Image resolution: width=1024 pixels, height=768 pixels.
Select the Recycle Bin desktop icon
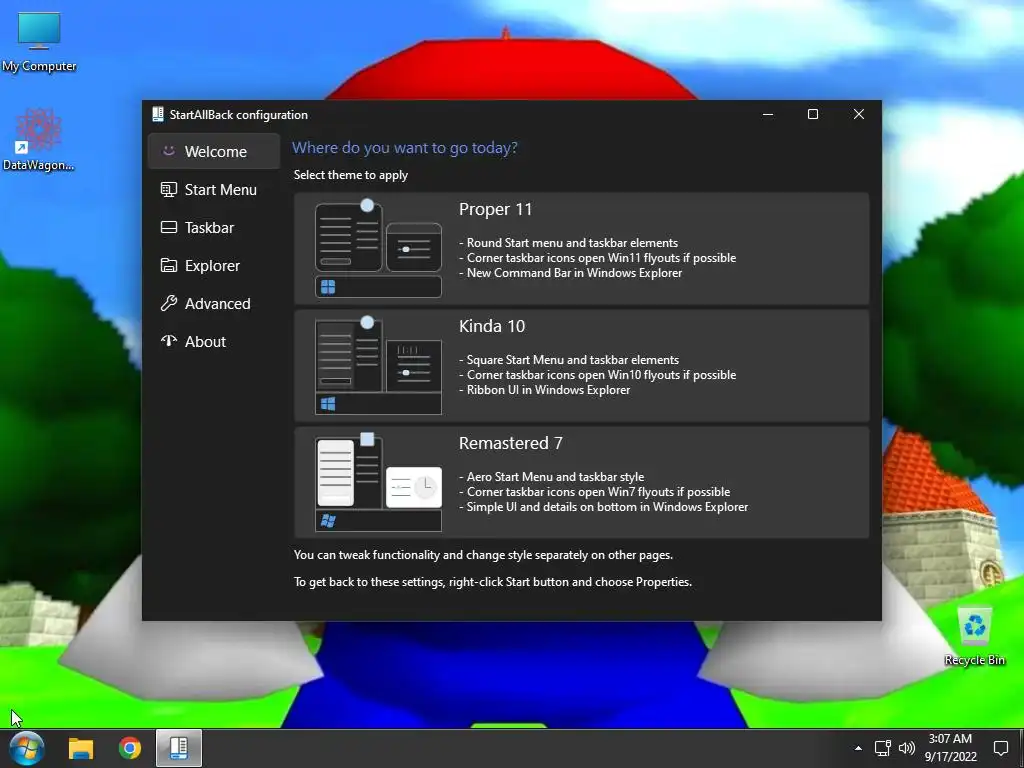coord(974,637)
